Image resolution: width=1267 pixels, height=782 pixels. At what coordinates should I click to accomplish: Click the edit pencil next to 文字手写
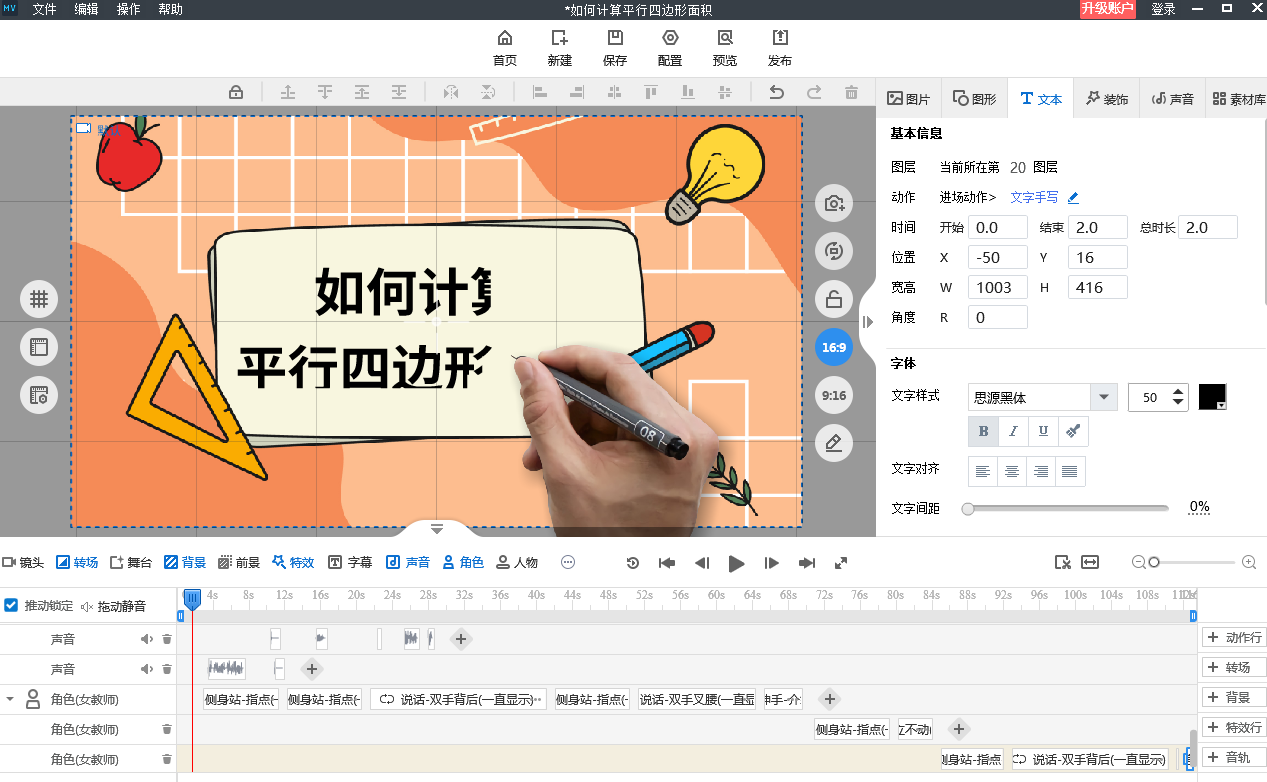[1073, 198]
